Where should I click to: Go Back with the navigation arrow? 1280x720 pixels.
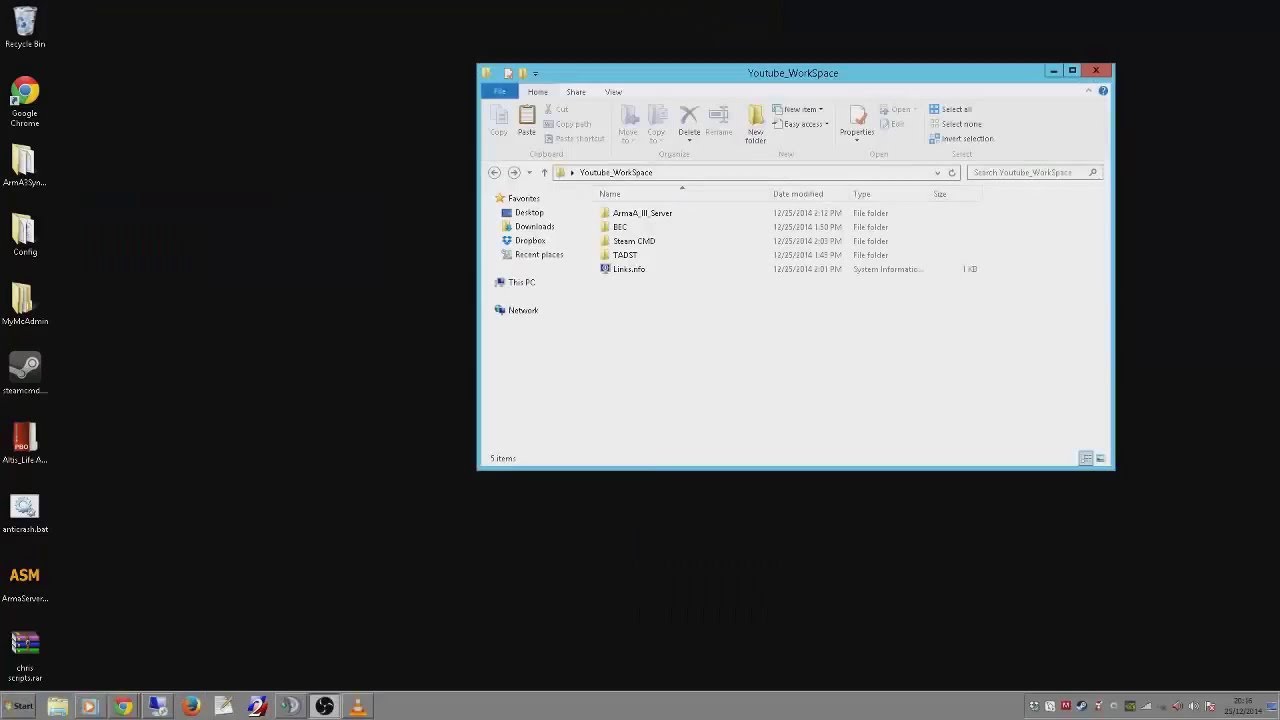[x=494, y=173]
